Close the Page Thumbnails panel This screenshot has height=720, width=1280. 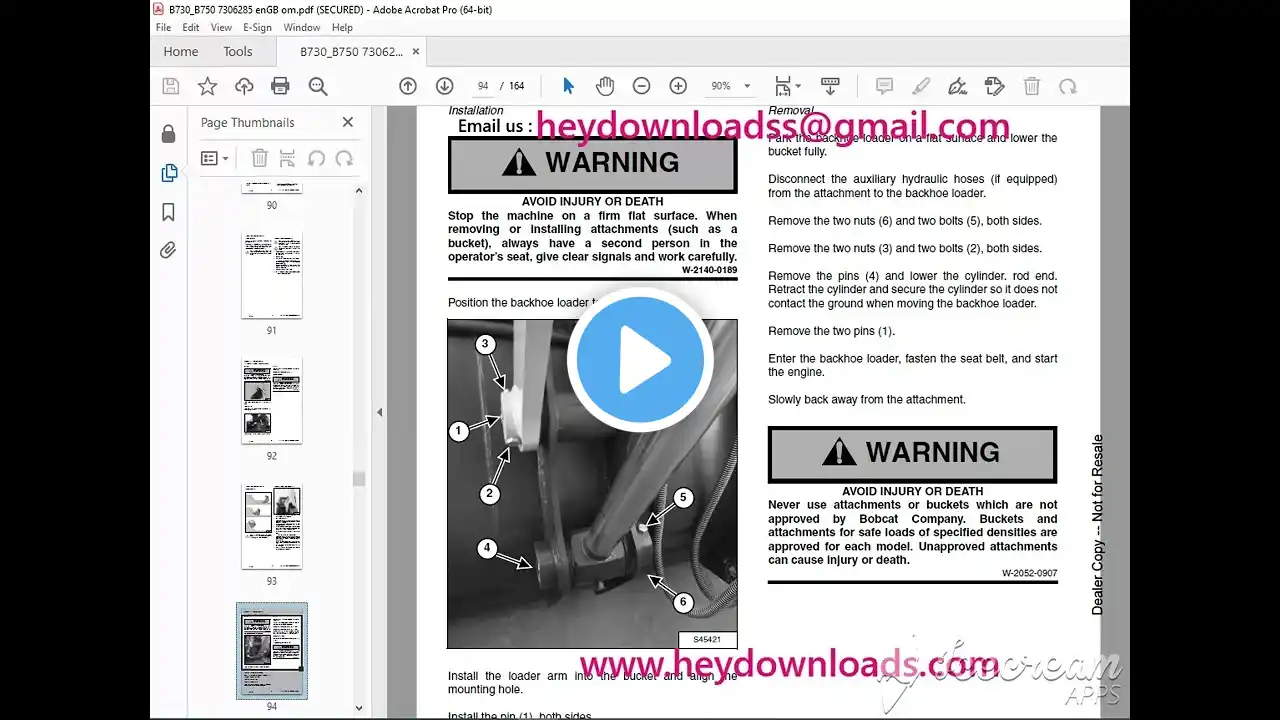point(348,122)
